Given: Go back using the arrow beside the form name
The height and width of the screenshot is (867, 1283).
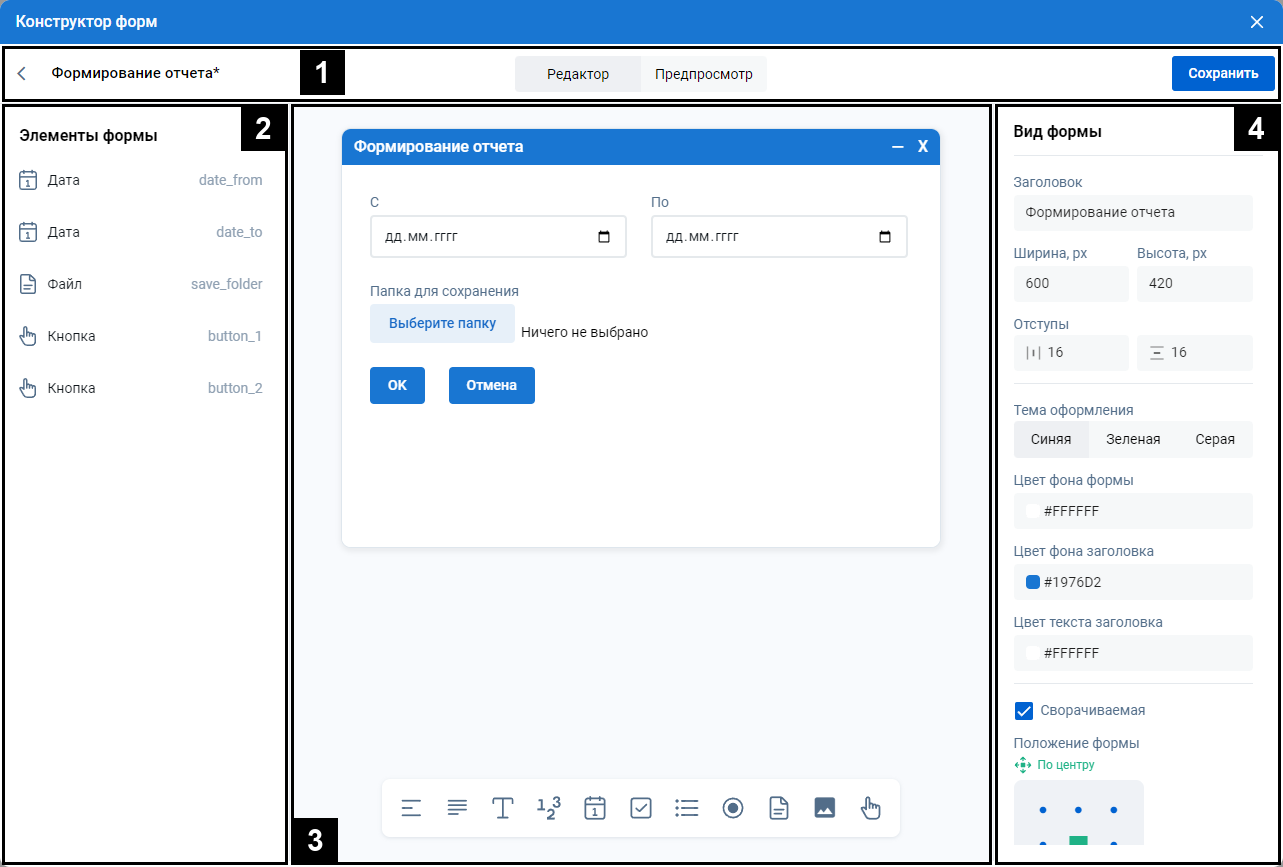Looking at the screenshot, I should pos(22,73).
